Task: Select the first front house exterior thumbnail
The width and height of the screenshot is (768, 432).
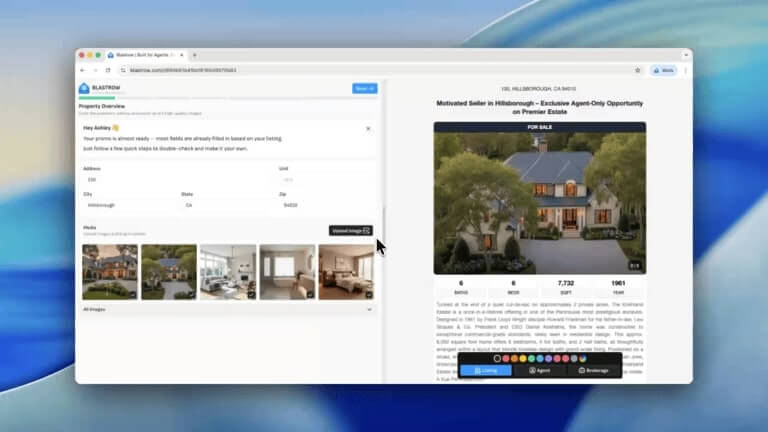Action: 110,272
